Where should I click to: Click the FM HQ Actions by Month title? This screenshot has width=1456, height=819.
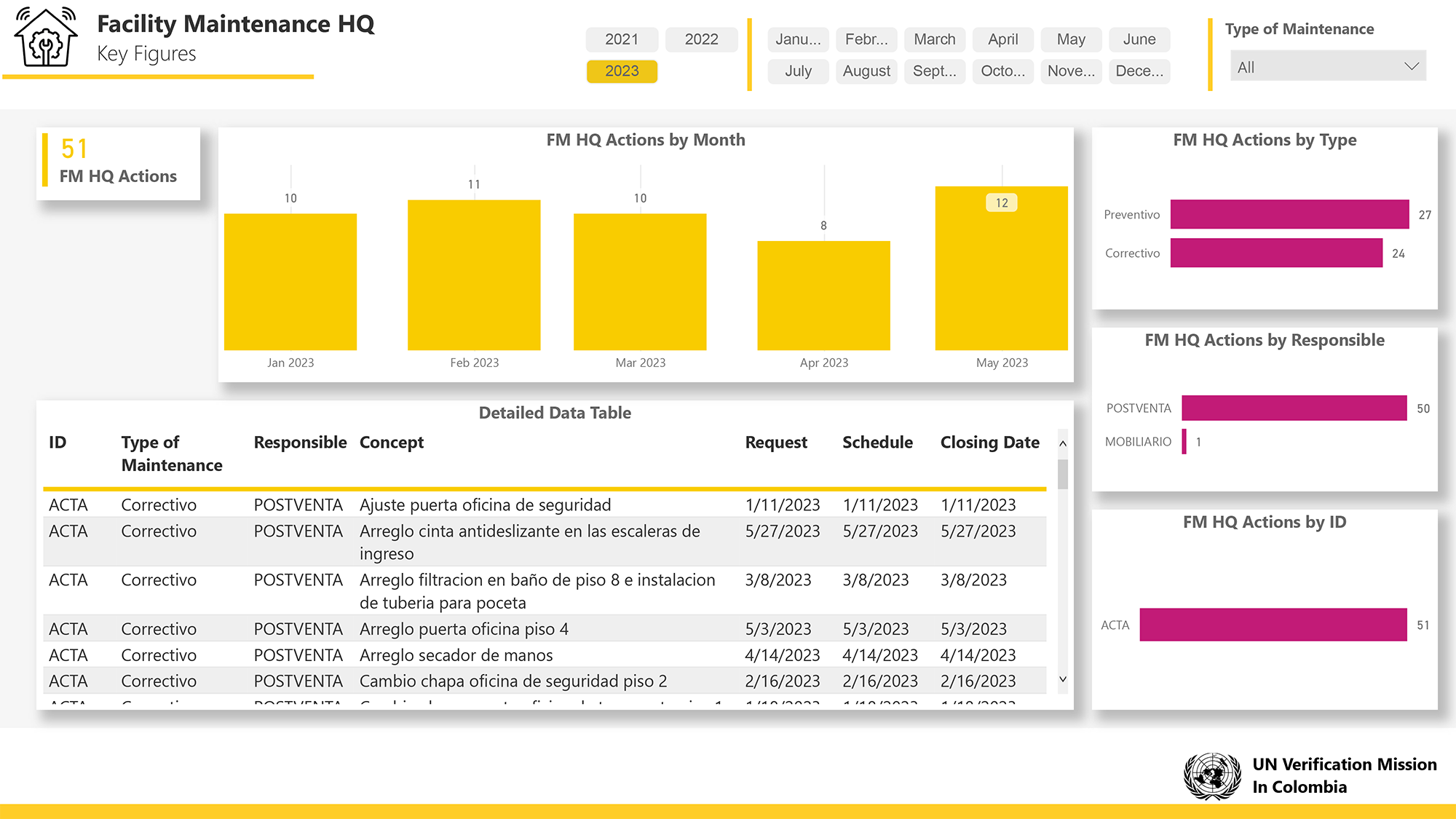pyautogui.click(x=646, y=140)
